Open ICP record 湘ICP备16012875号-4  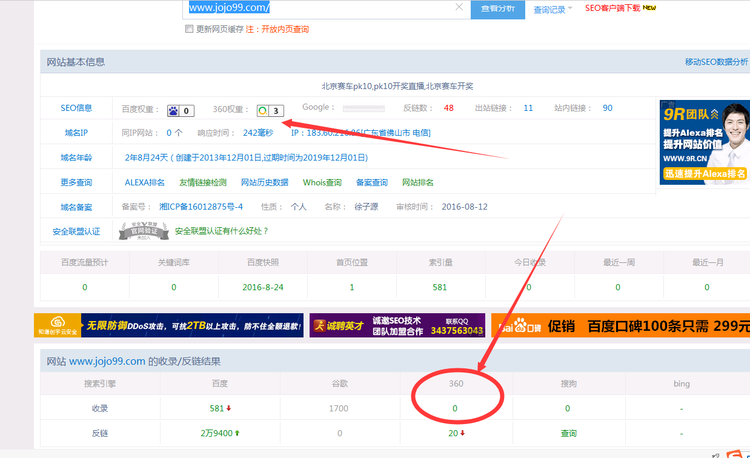tap(201, 207)
